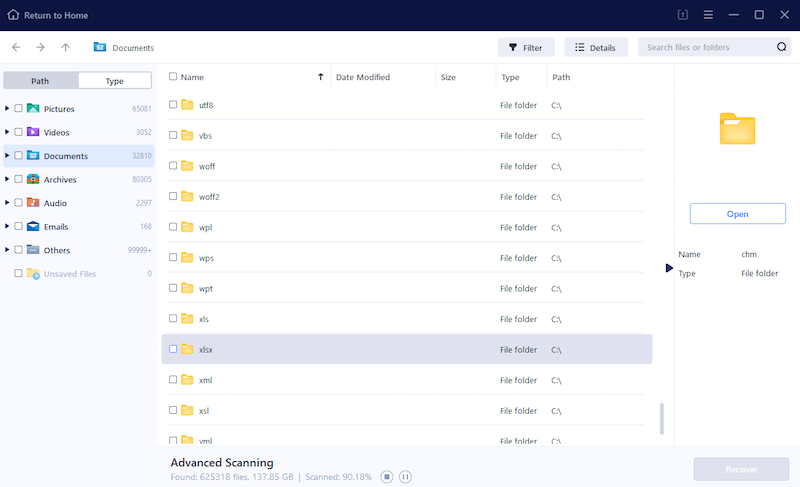Open the xlsx folder icon
Screen dimensions: 800x487
(x=187, y=349)
